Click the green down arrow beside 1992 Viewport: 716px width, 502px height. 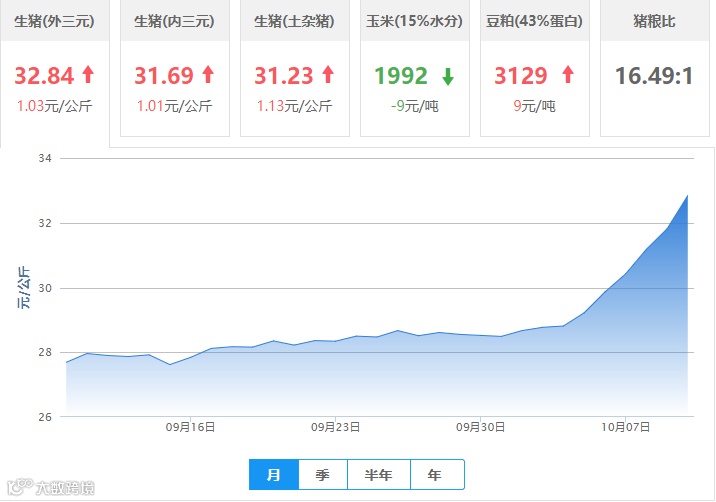(448, 76)
